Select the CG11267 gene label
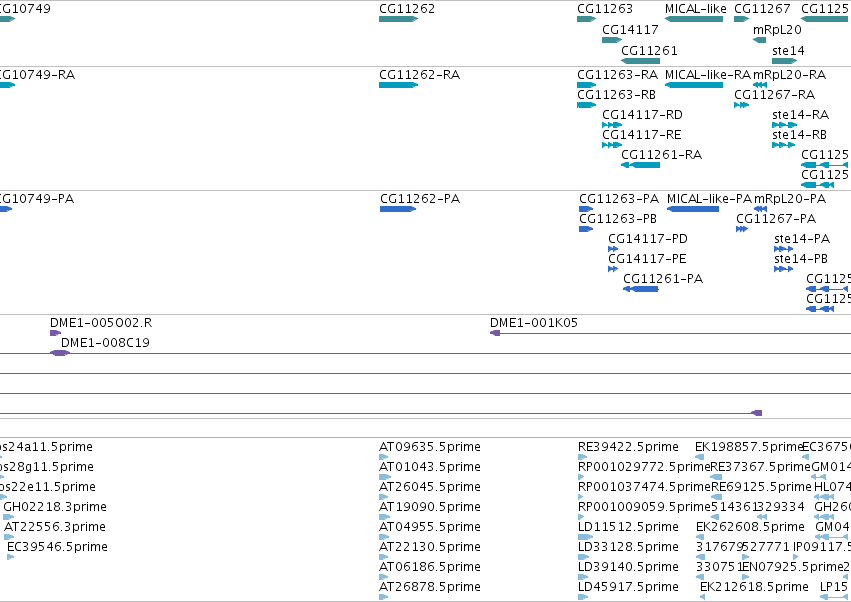This screenshot has height=602, width=851. 762,9
